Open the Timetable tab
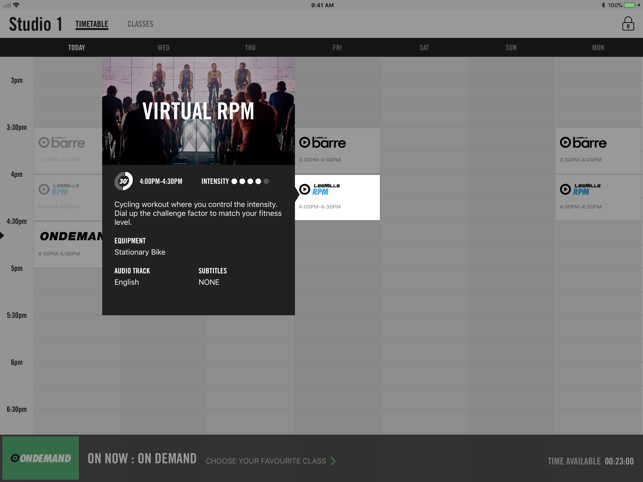Image resolution: width=643 pixels, height=482 pixels. [91, 24]
